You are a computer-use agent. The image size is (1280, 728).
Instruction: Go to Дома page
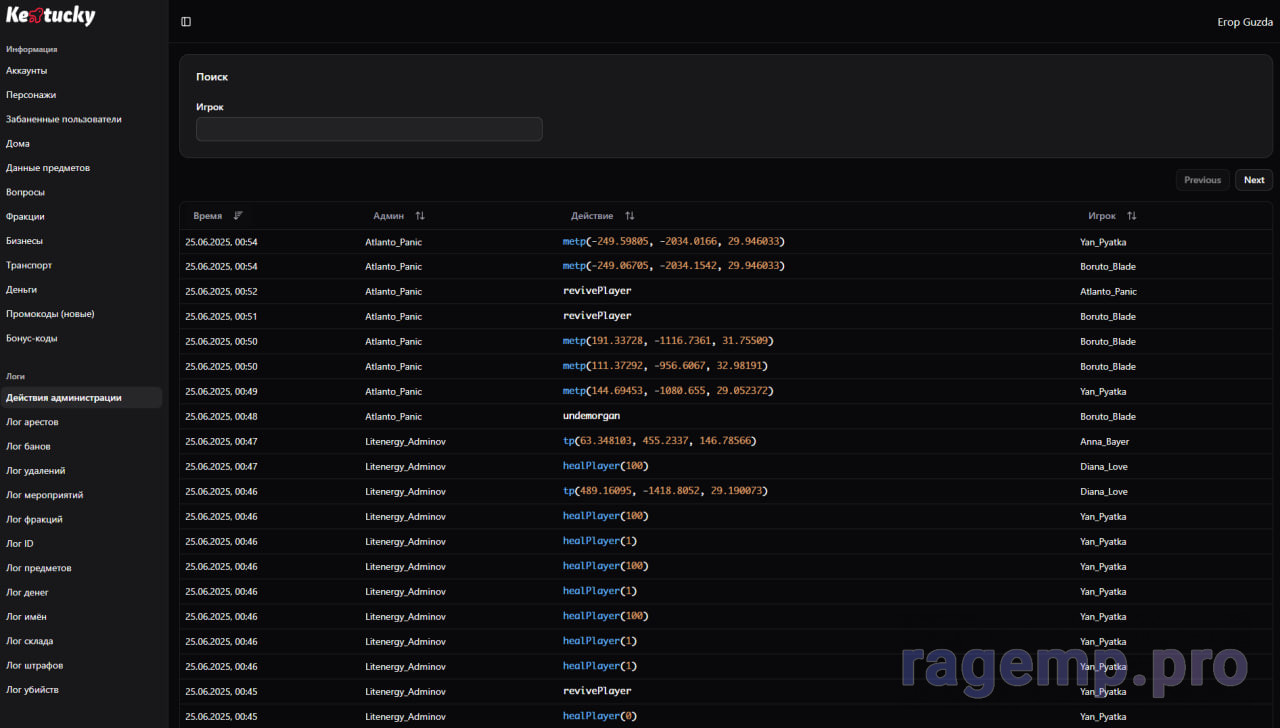(x=18, y=144)
